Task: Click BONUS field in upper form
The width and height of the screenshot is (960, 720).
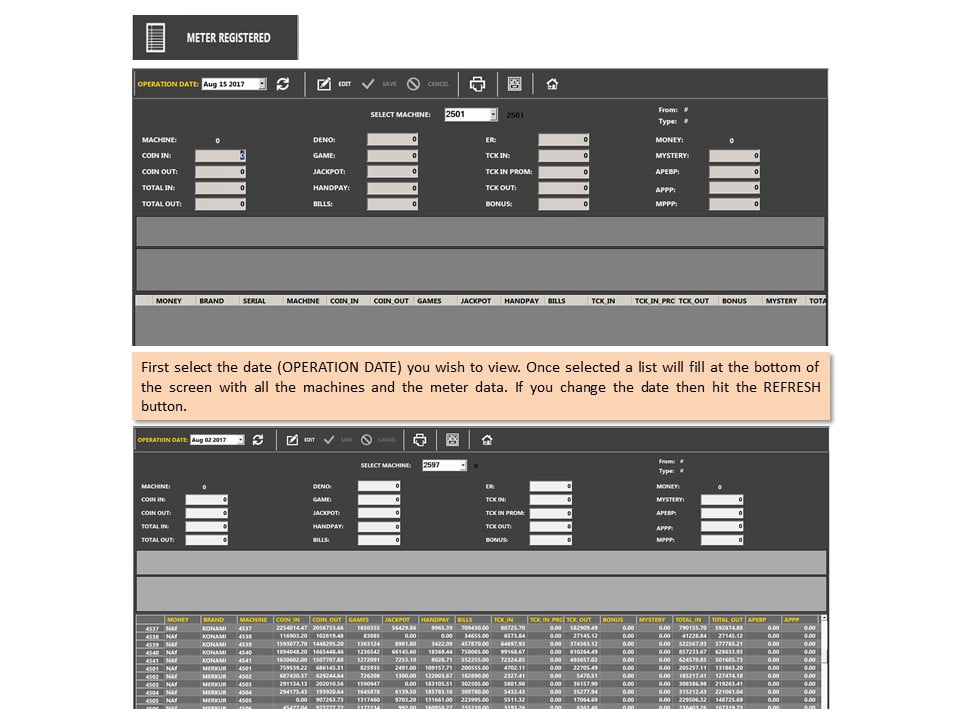Action: tap(564, 204)
